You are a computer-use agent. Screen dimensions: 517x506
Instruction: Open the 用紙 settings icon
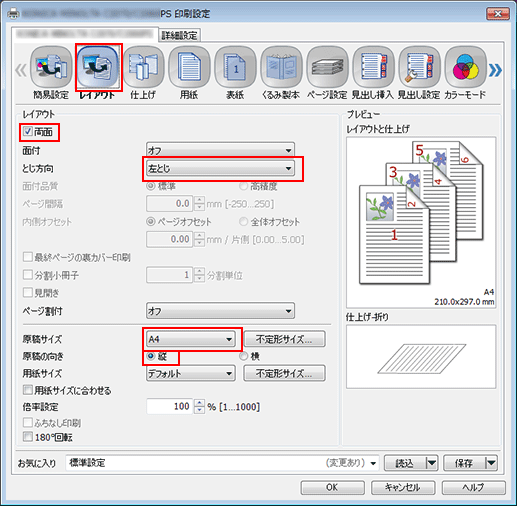pos(189,67)
